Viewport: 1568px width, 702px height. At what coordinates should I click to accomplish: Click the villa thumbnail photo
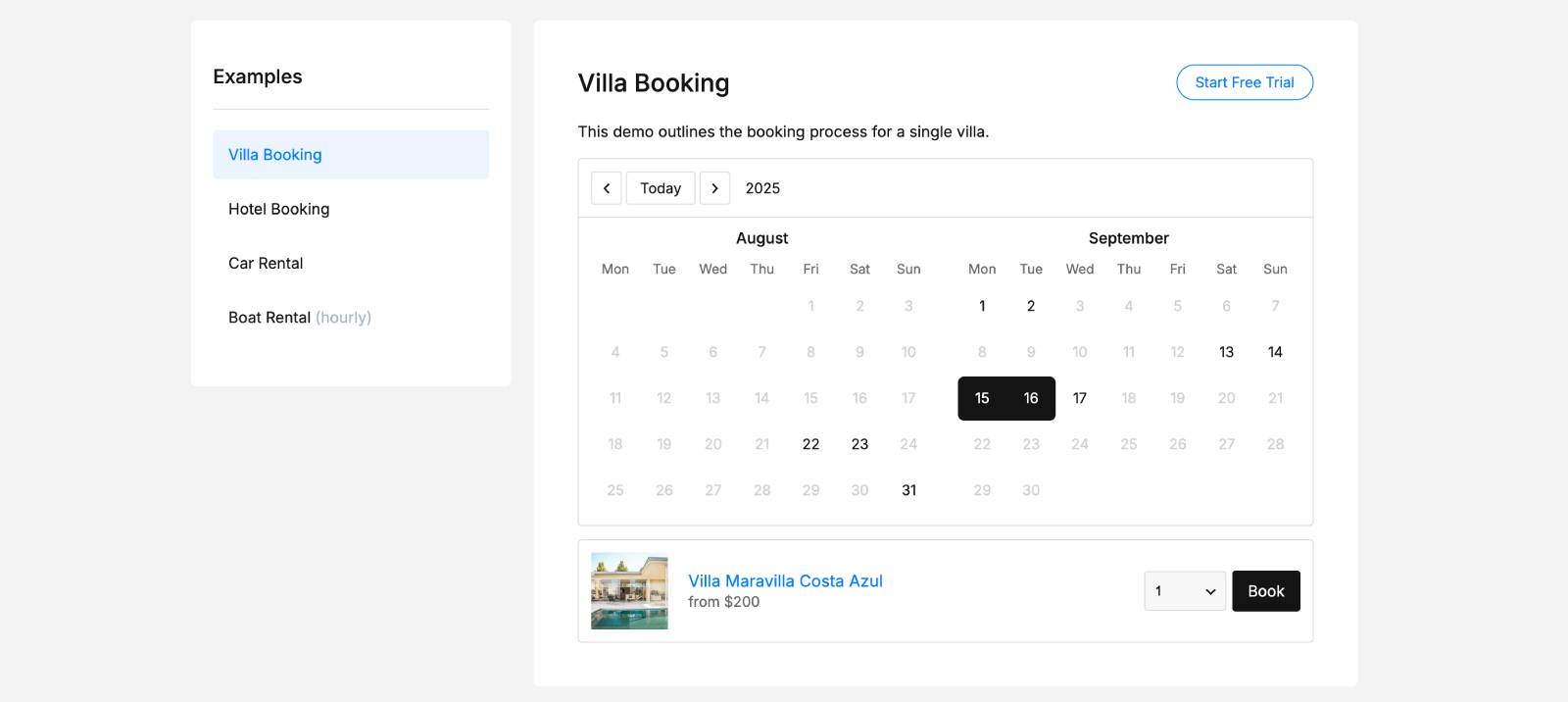[x=629, y=591]
